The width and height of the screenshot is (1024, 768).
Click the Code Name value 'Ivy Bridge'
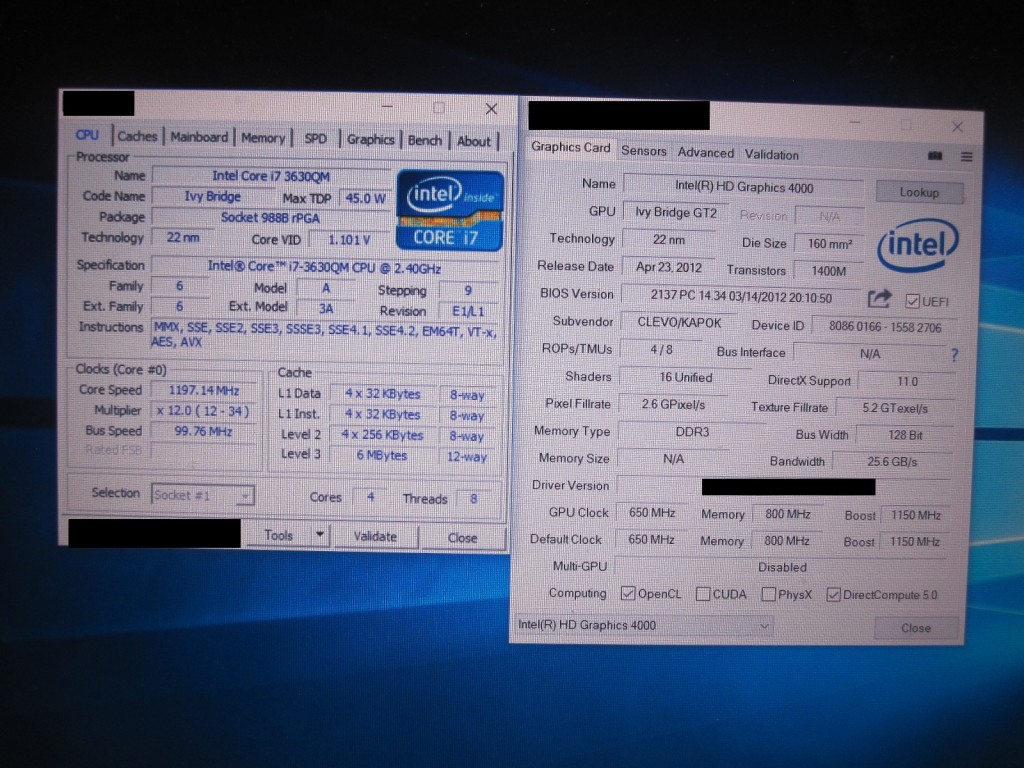pos(213,197)
